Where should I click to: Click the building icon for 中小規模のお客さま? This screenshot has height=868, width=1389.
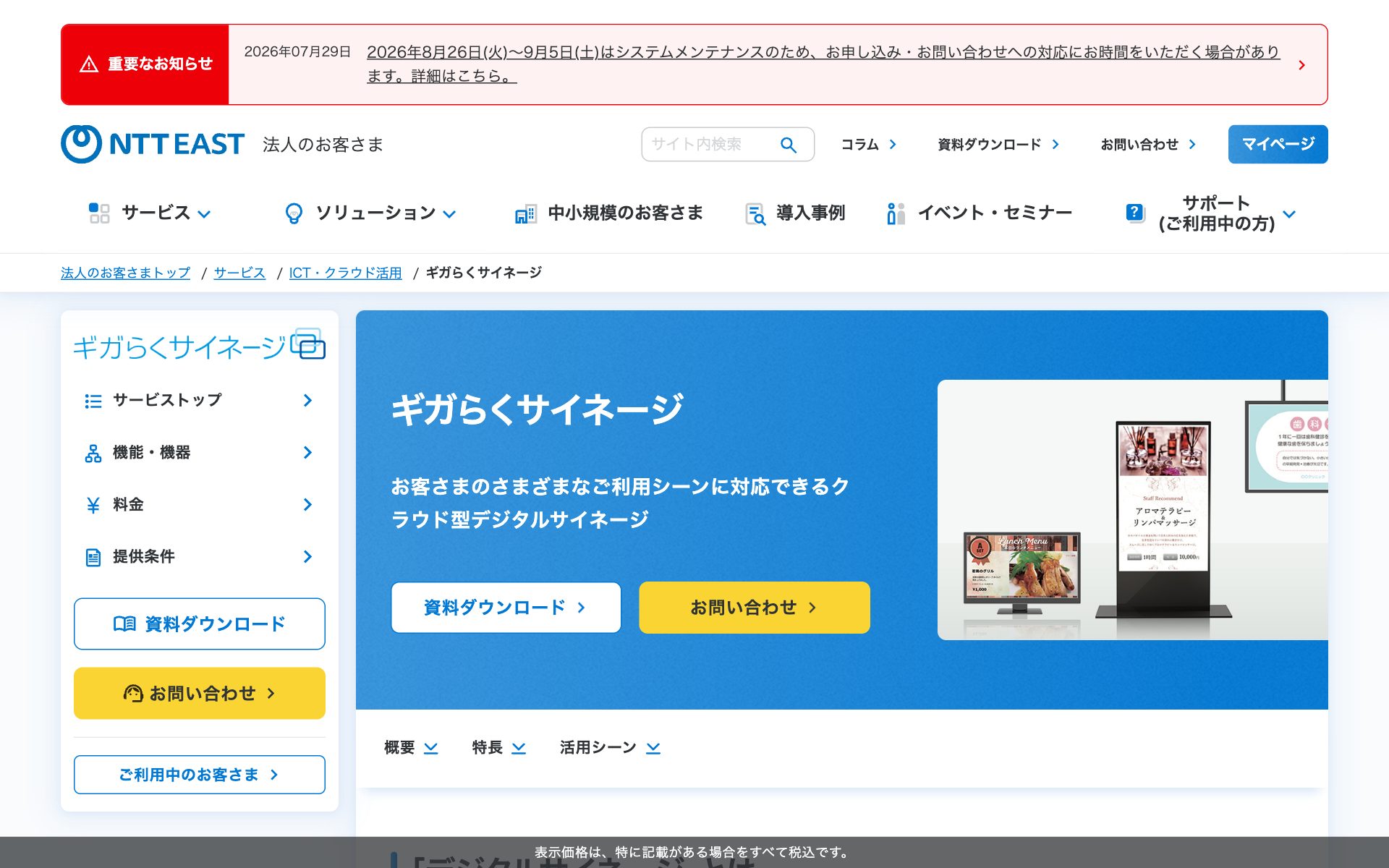(x=526, y=213)
